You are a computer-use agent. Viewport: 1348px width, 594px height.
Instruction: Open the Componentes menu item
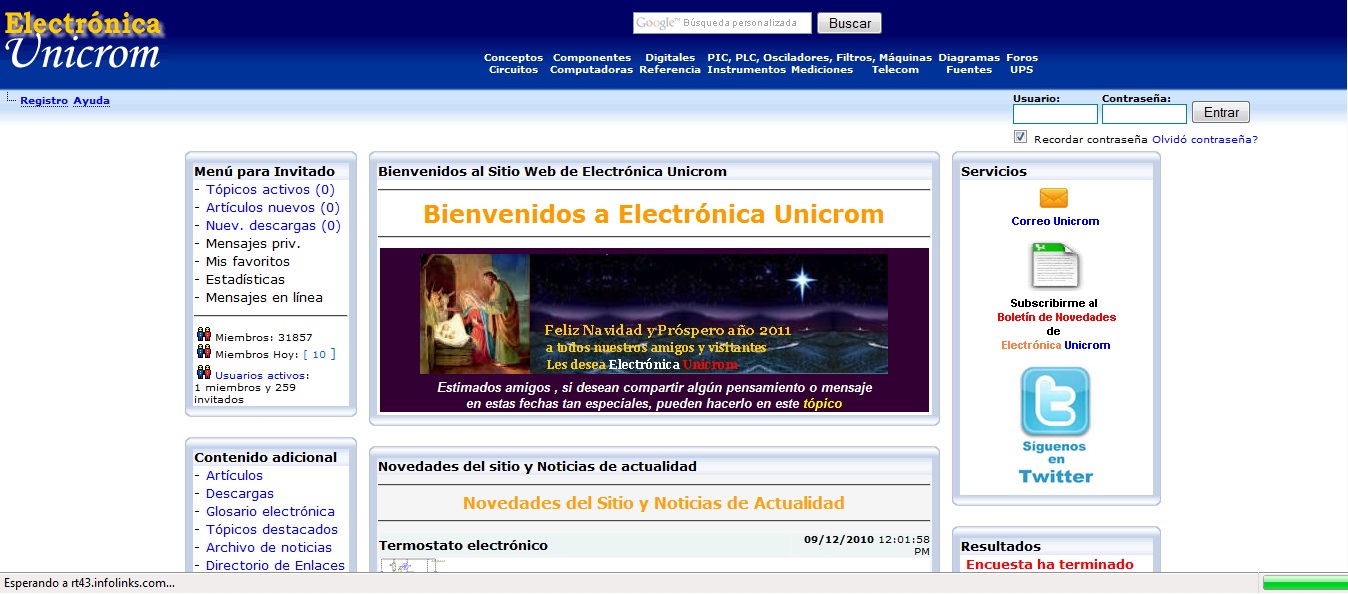tap(592, 58)
